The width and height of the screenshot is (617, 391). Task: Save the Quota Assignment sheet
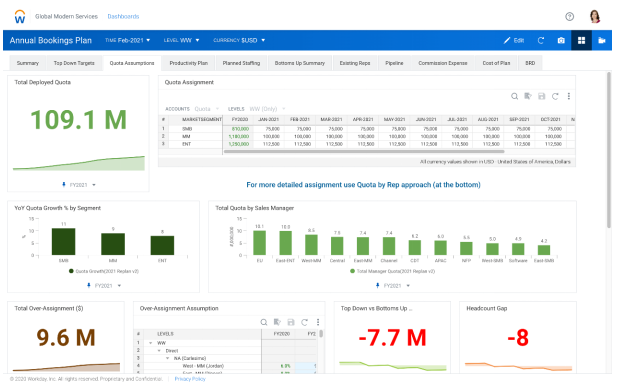point(541,96)
